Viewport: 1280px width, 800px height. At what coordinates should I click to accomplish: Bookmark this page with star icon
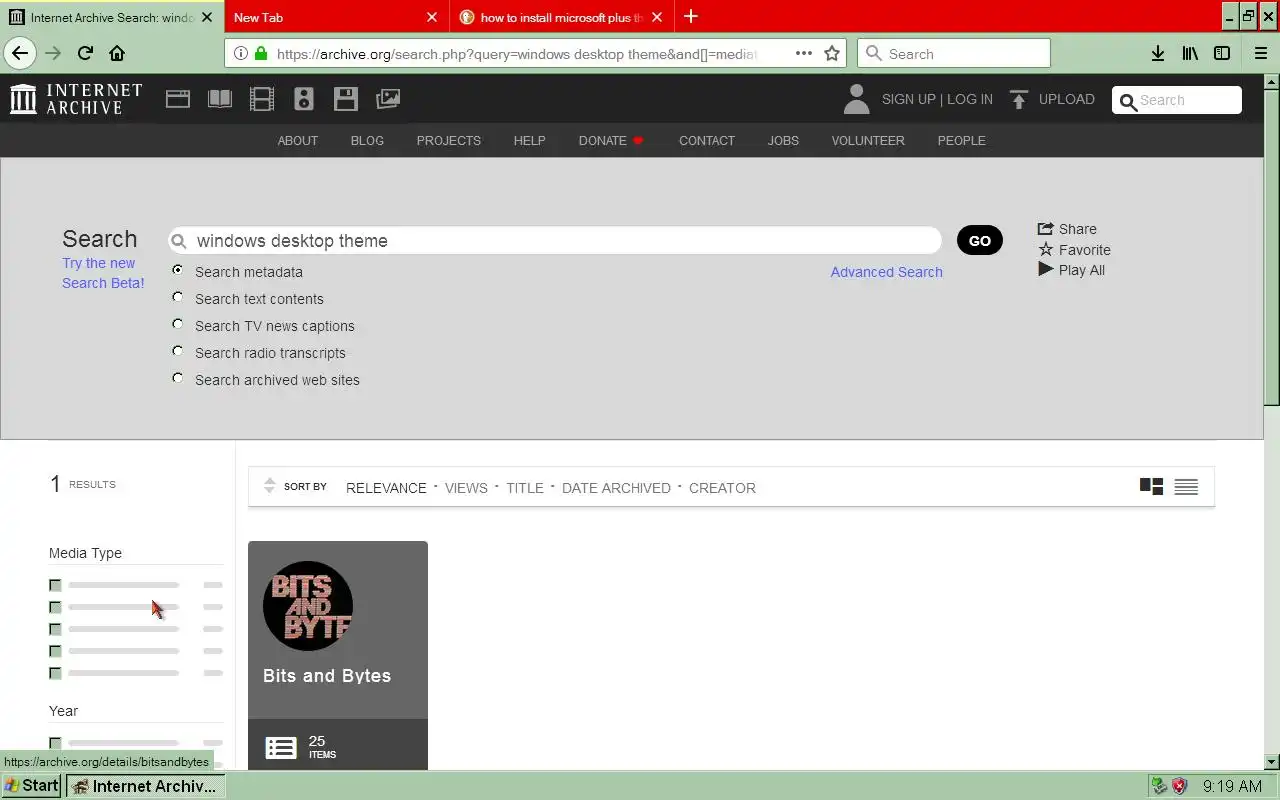(x=832, y=54)
